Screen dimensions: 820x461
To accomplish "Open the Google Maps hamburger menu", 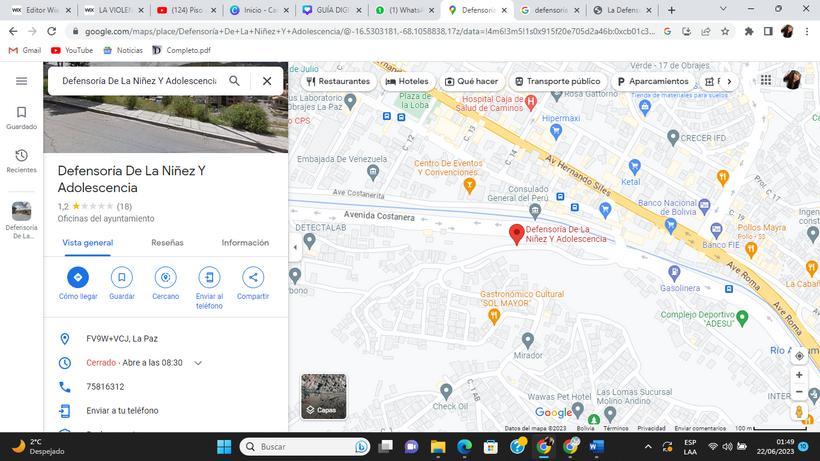I will coord(21,81).
